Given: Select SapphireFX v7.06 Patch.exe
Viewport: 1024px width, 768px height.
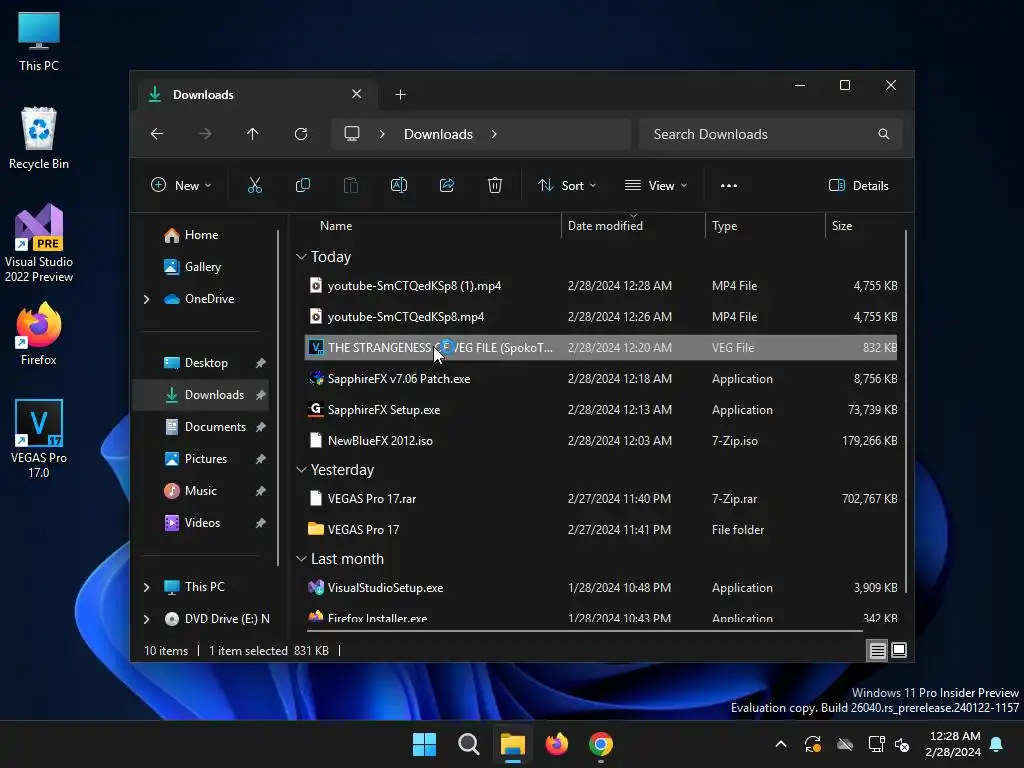Looking at the screenshot, I should (601, 379).
